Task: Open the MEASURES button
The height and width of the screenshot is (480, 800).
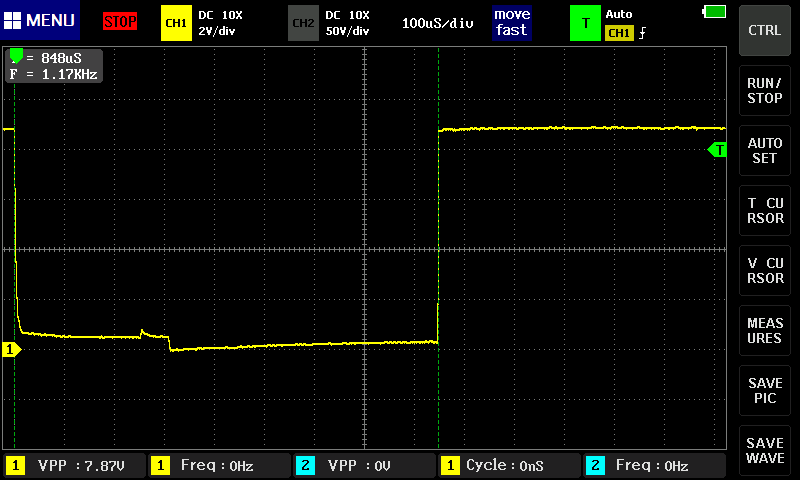Action: (764, 331)
